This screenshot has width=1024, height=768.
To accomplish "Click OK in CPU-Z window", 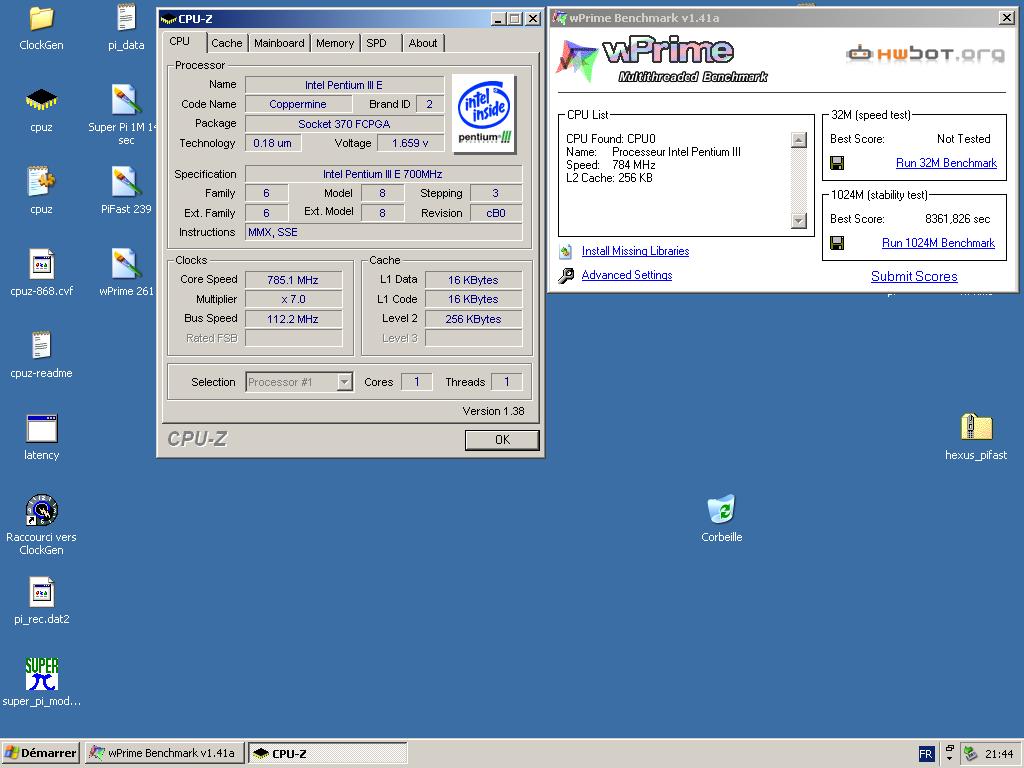I will pos(502,440).
